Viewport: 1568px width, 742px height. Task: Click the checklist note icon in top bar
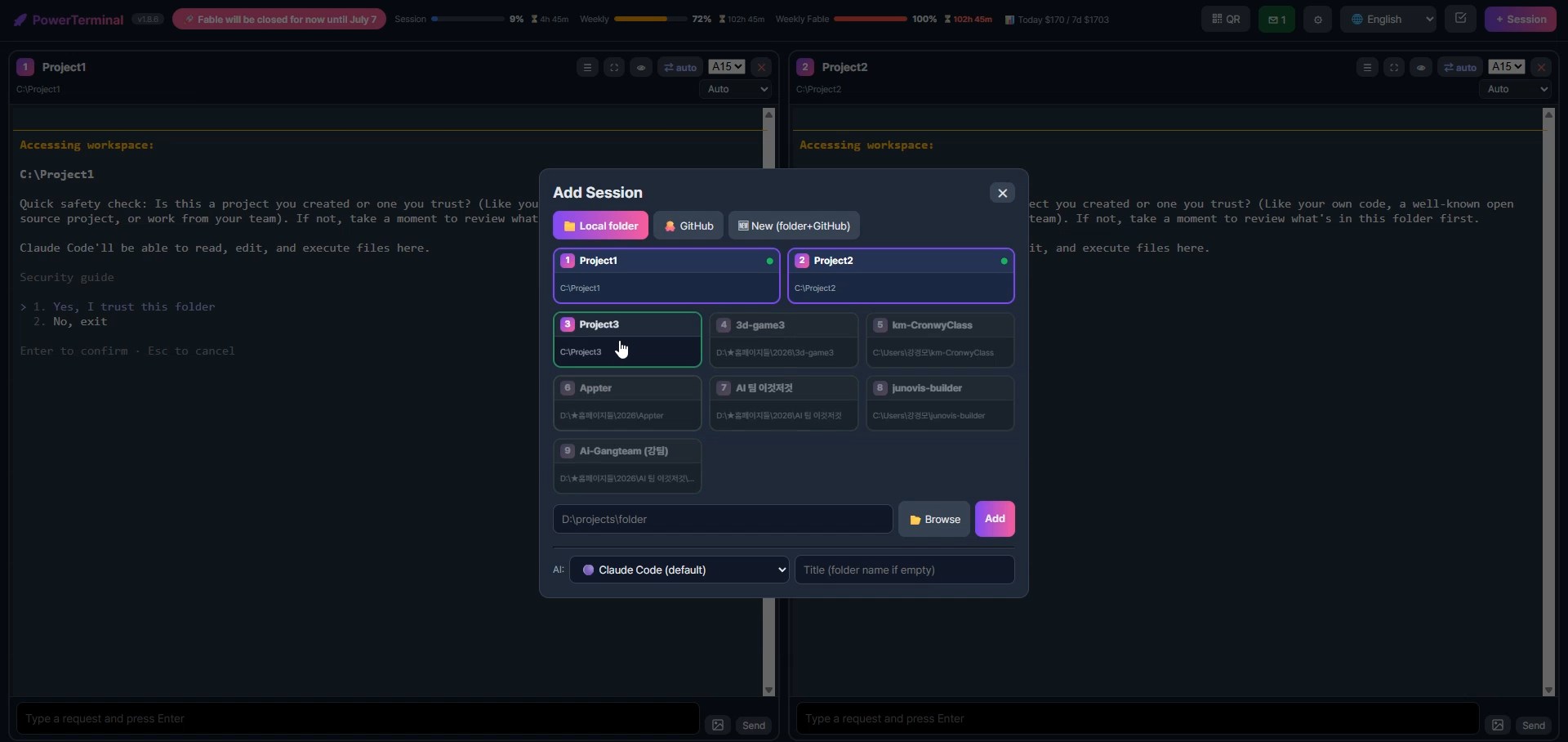point(1460,18)
